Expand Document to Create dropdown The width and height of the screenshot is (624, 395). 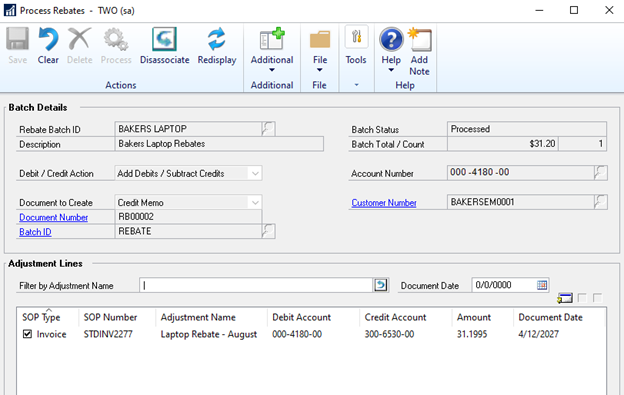tap(255, 202)
